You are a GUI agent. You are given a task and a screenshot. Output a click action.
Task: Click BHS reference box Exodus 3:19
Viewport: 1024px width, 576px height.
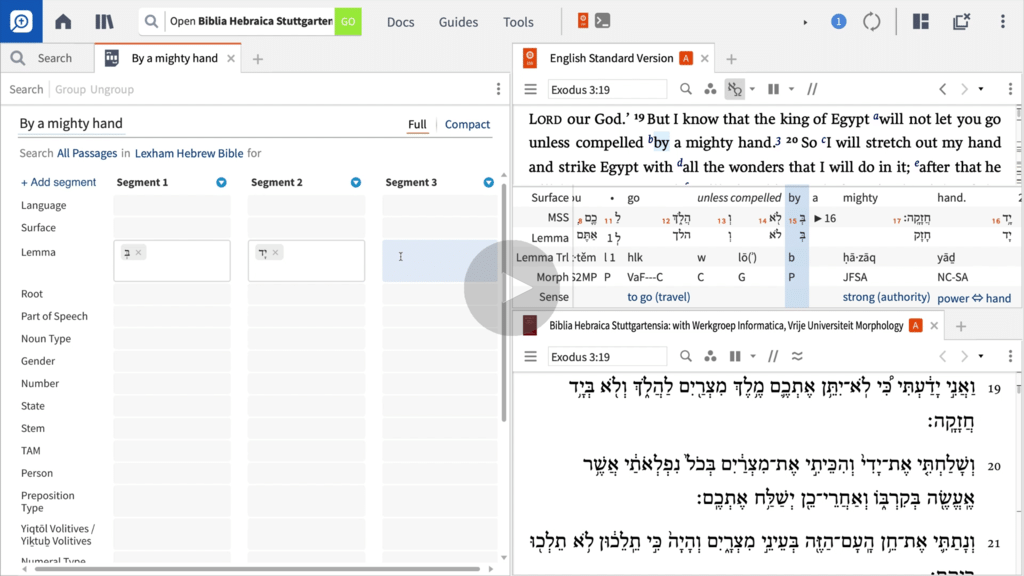coord(607,357)
